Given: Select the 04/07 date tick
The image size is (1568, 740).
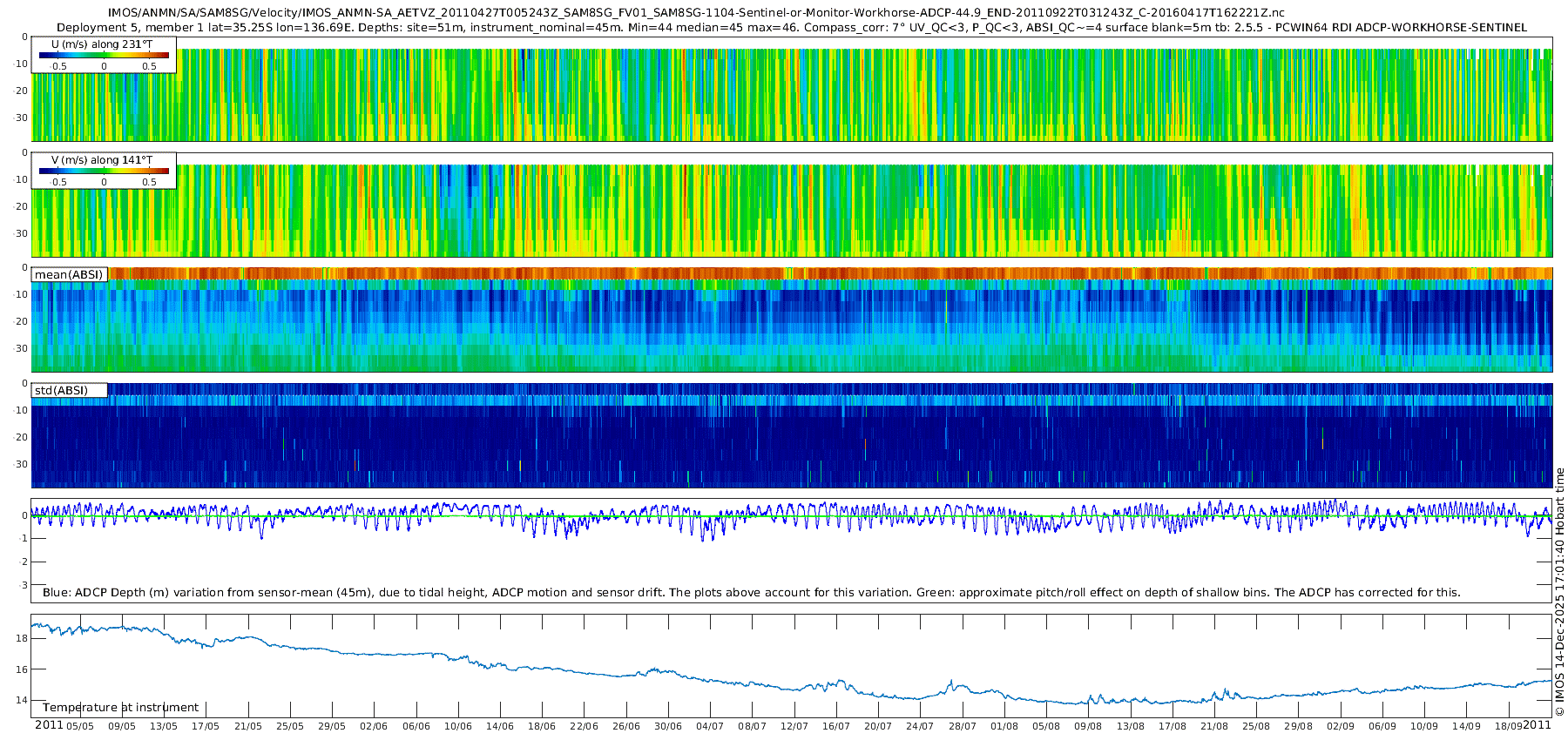Looking at the screenshot, I should coord(710,726).
